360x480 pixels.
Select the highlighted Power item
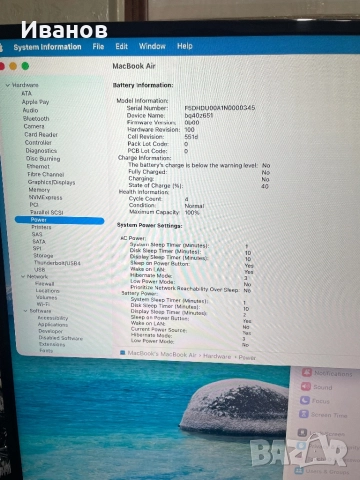pos(60,220)
